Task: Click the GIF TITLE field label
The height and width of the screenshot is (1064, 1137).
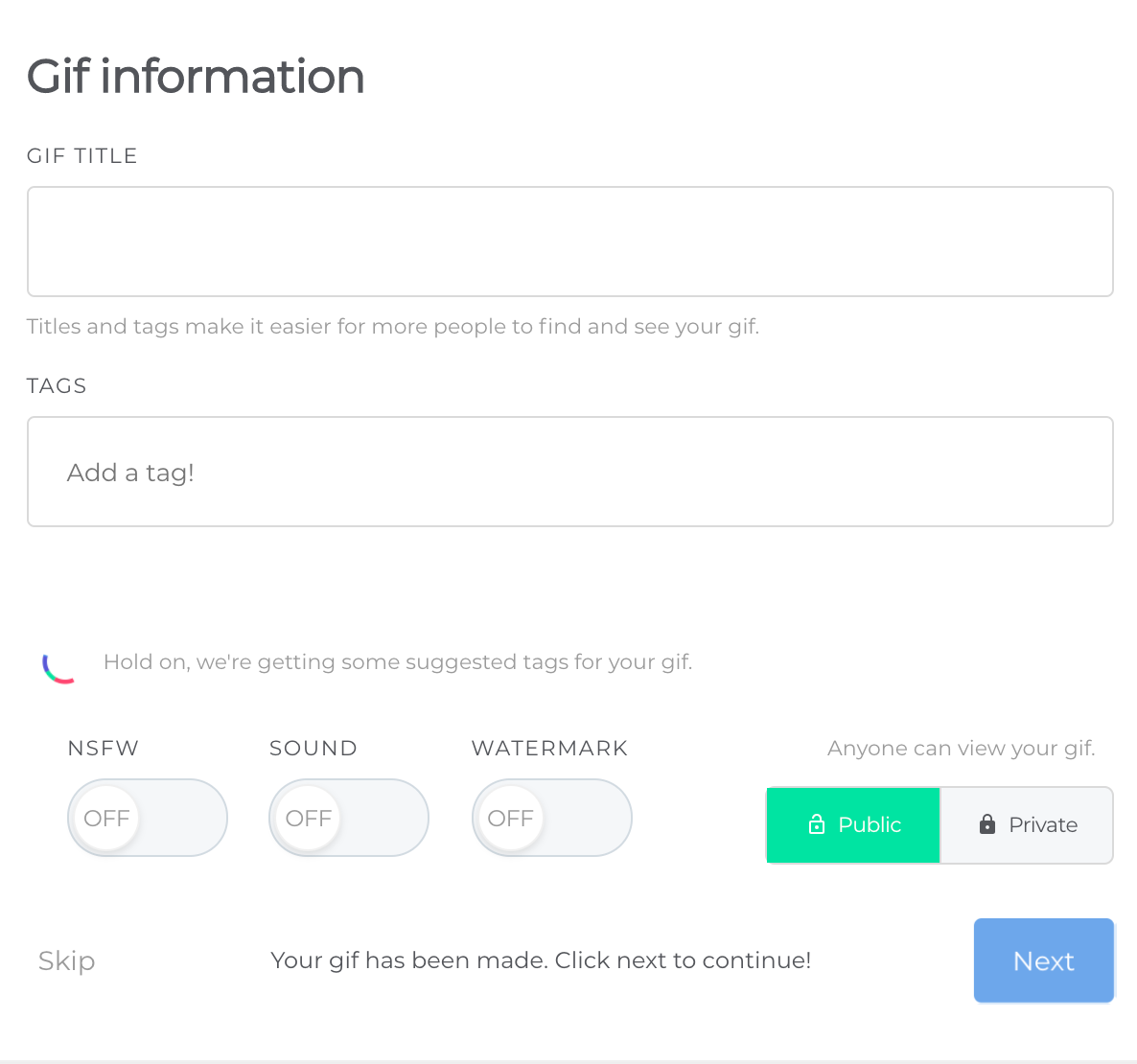Action: [82, 156]
